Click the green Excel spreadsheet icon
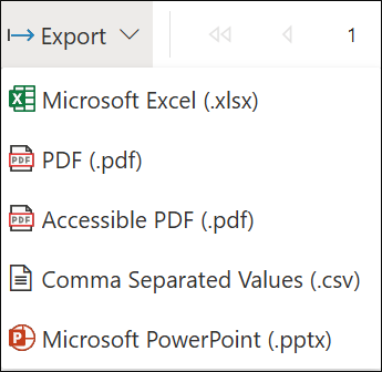Image resolution: width=382 pixels, height=372 pixels. tap(22, 98)
